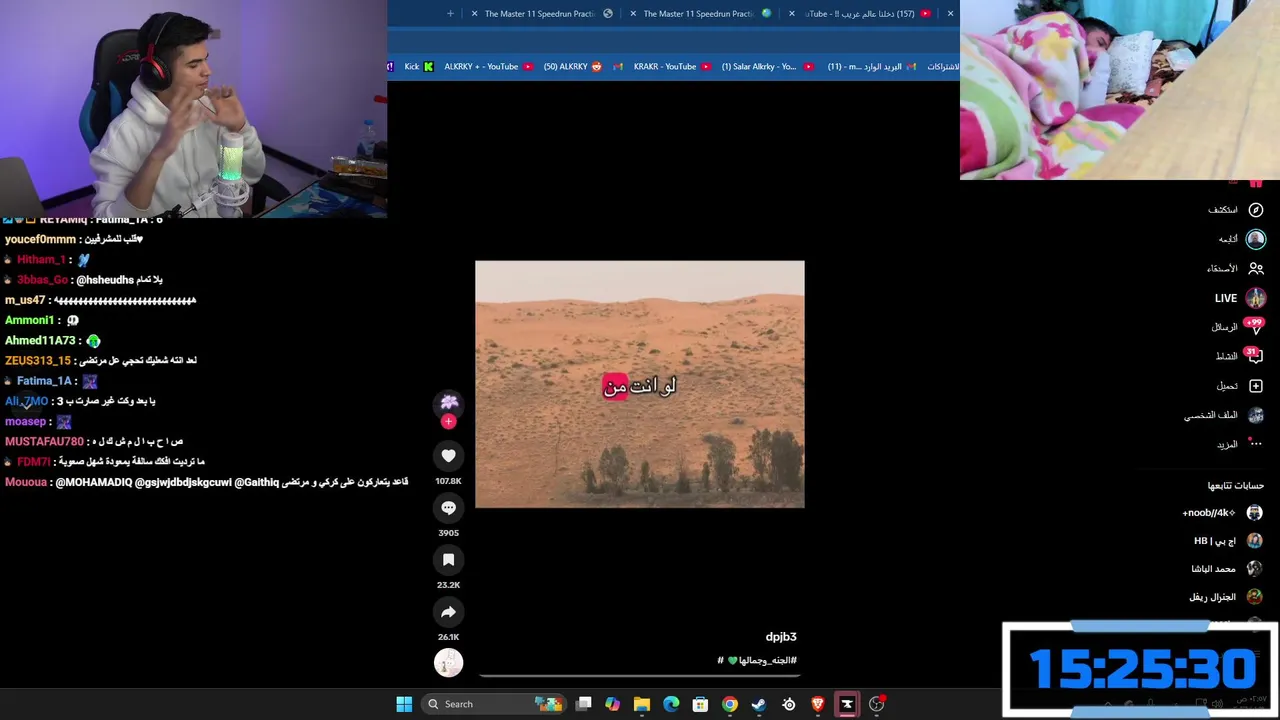Open OBS Studio from taskbar
1280x720 pixels.
[x=877, y=704]
